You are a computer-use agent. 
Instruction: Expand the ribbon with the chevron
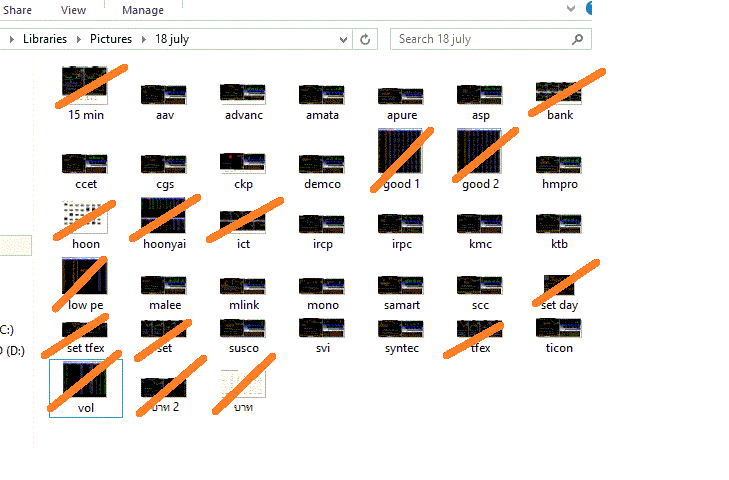570,8
